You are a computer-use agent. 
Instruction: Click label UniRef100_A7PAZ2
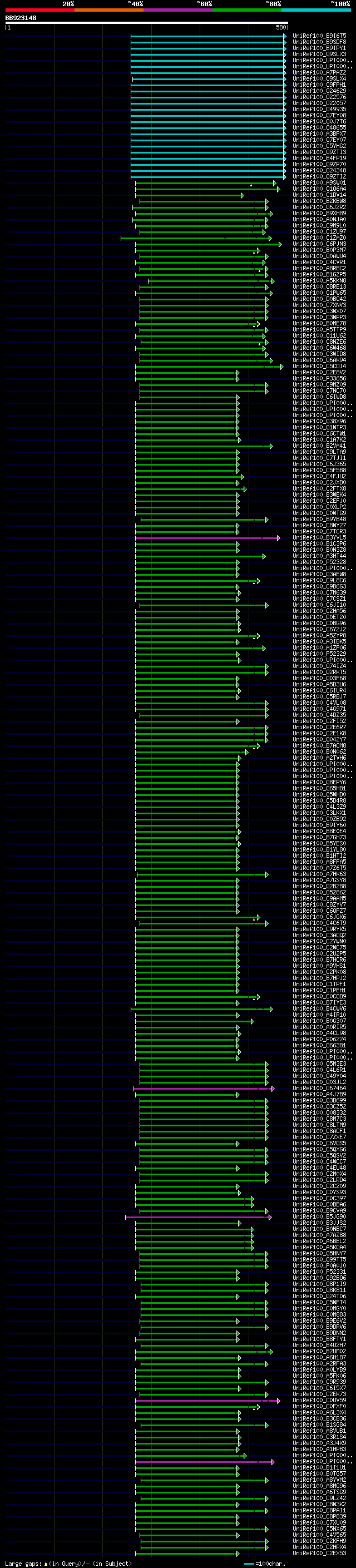click(319, 73)
